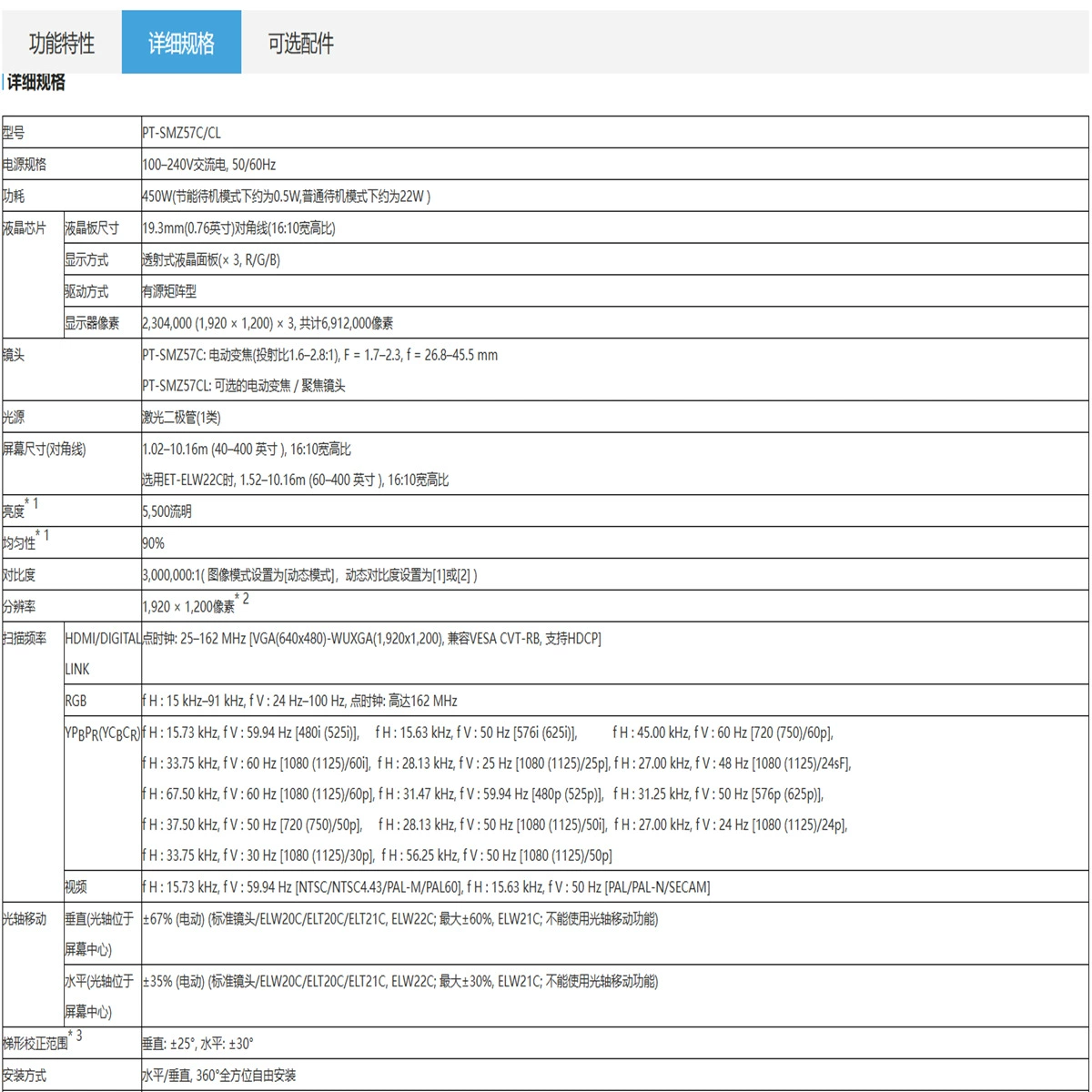Click the 液晶芯片 category cell
The width and height of the screenshot is (1092, 1092).
coord(25,228)
